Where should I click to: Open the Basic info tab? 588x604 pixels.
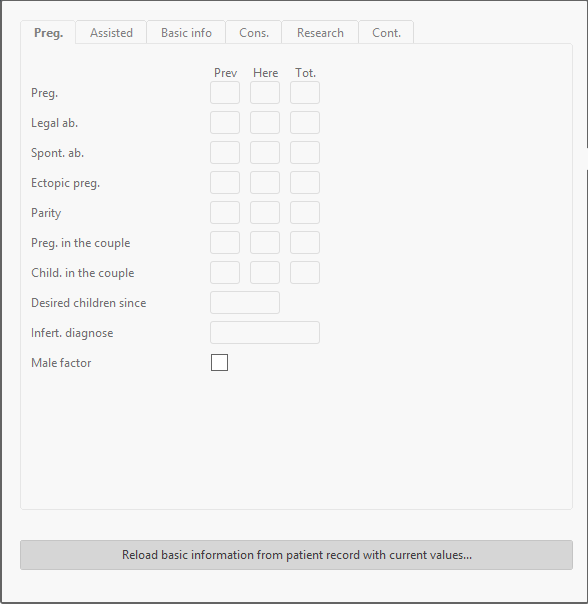(x=186, y=32)
